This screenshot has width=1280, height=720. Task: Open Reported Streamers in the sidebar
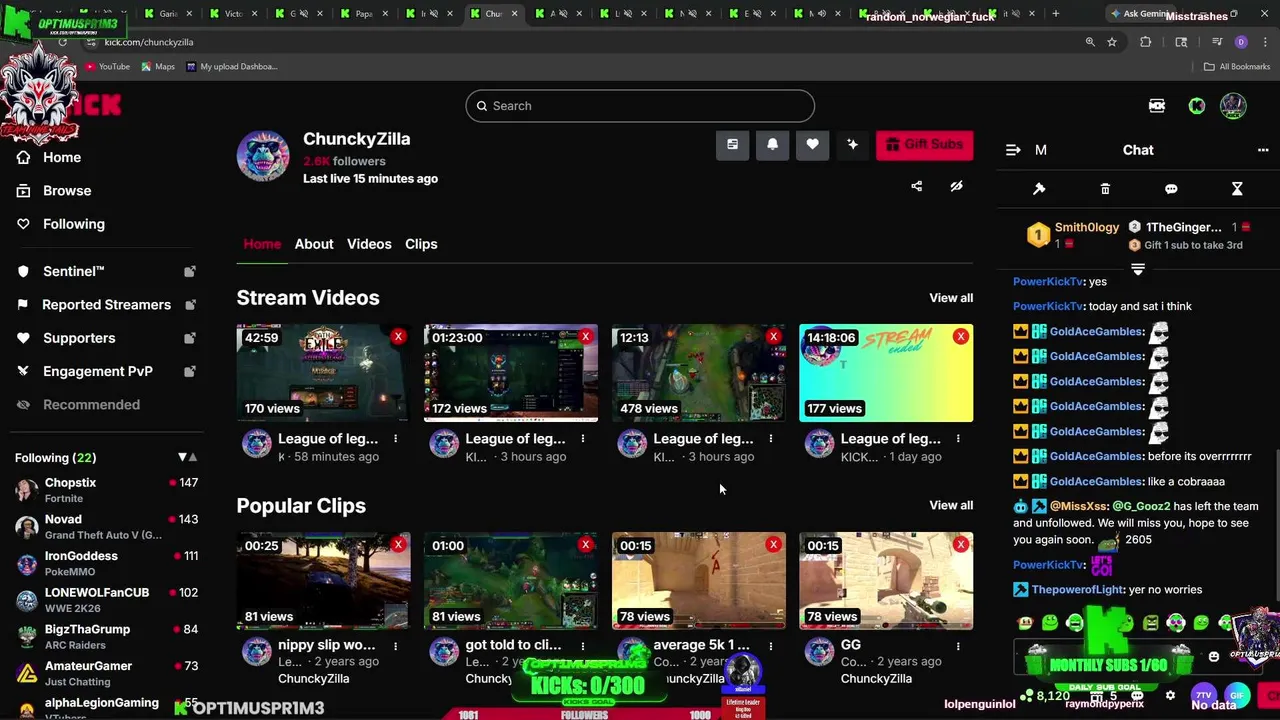click(105, 305)
